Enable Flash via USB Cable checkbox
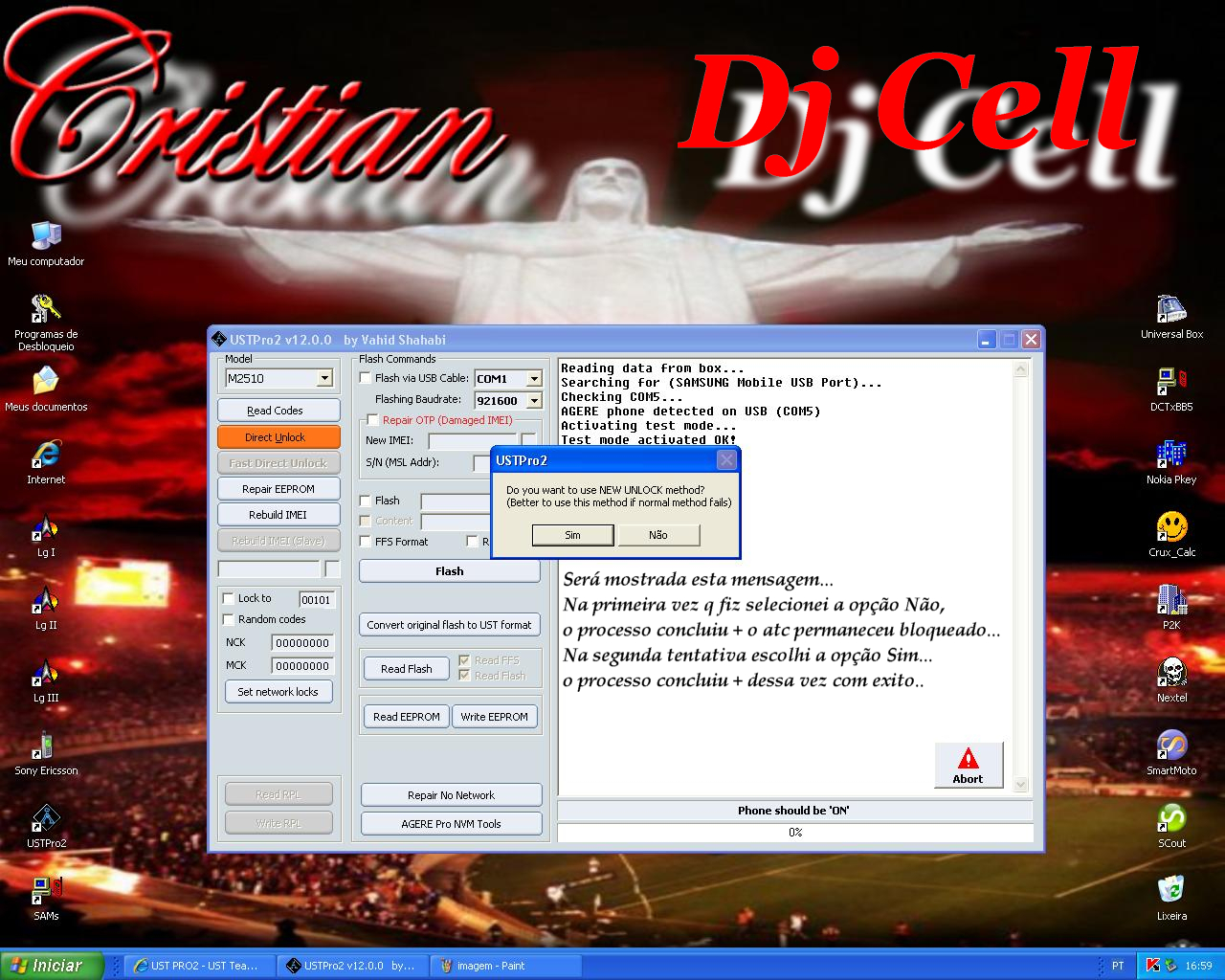Screen dimensions: 1225x980 pyautogui.click(x=366, y=378)
